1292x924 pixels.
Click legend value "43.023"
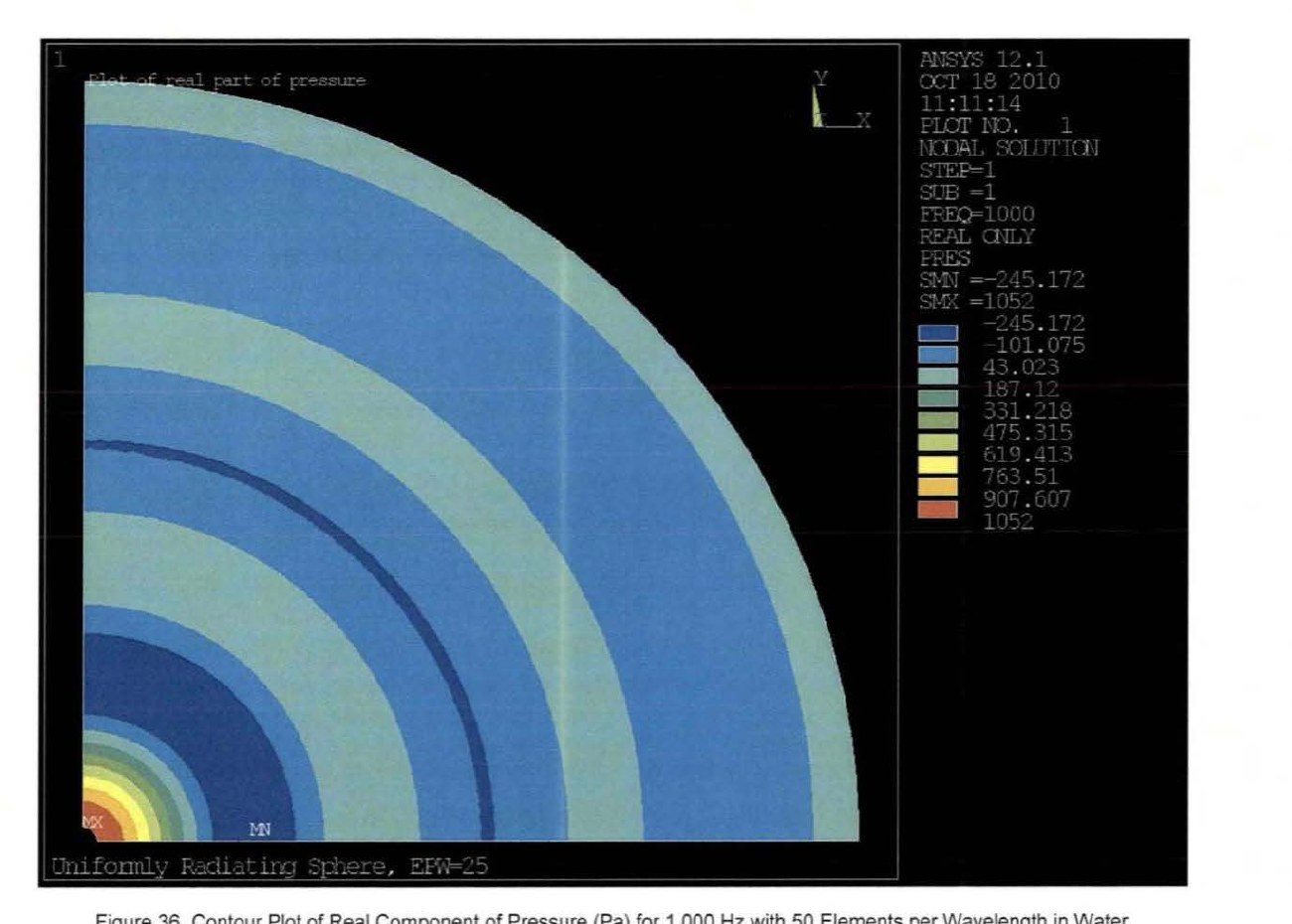tap(1021, 368)
